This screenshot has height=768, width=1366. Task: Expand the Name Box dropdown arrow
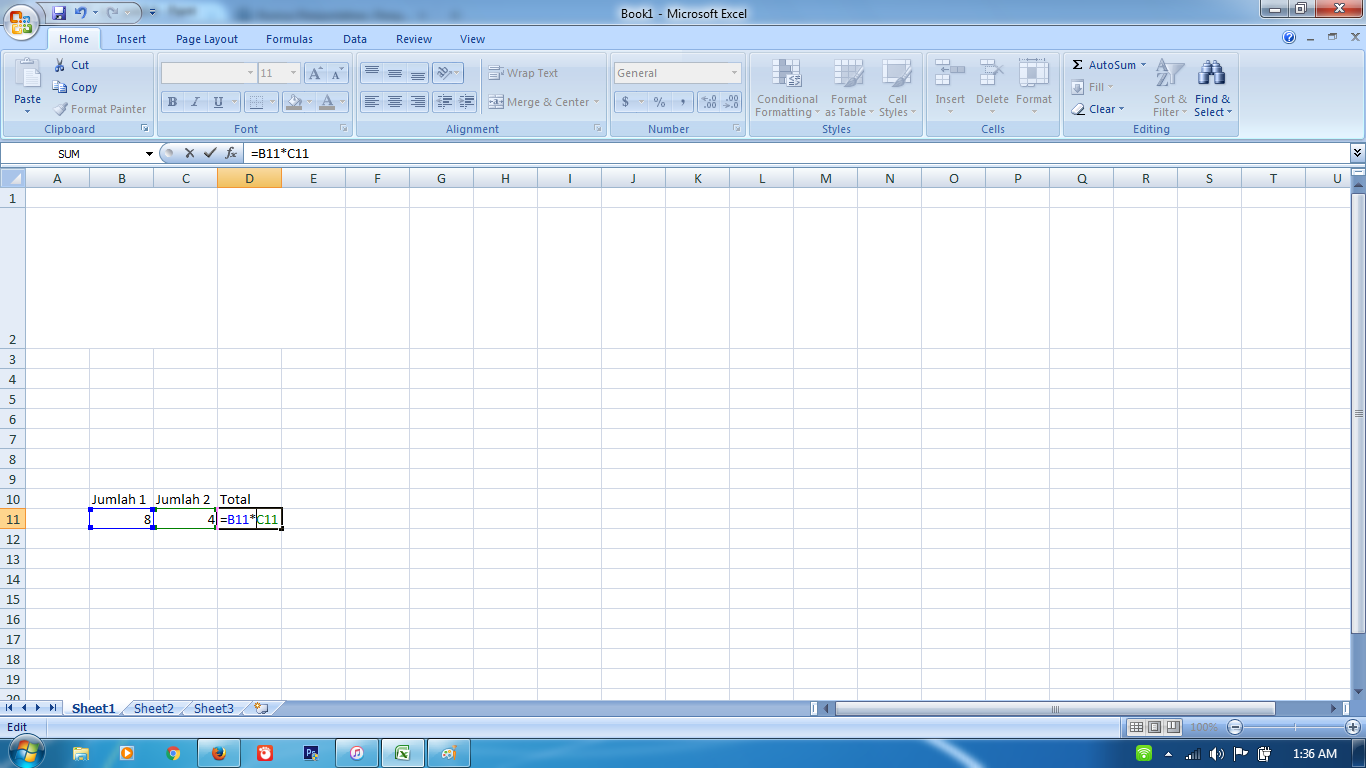pyautogui.click(x=150, y=154)
